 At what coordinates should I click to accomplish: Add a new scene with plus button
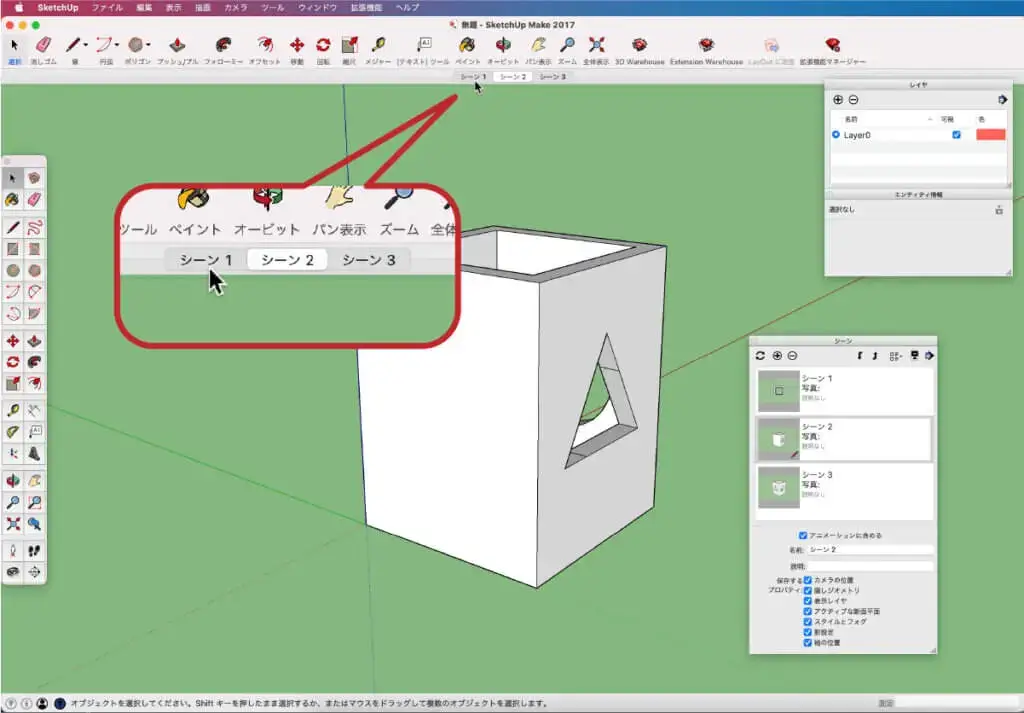(x=777, y=356)
